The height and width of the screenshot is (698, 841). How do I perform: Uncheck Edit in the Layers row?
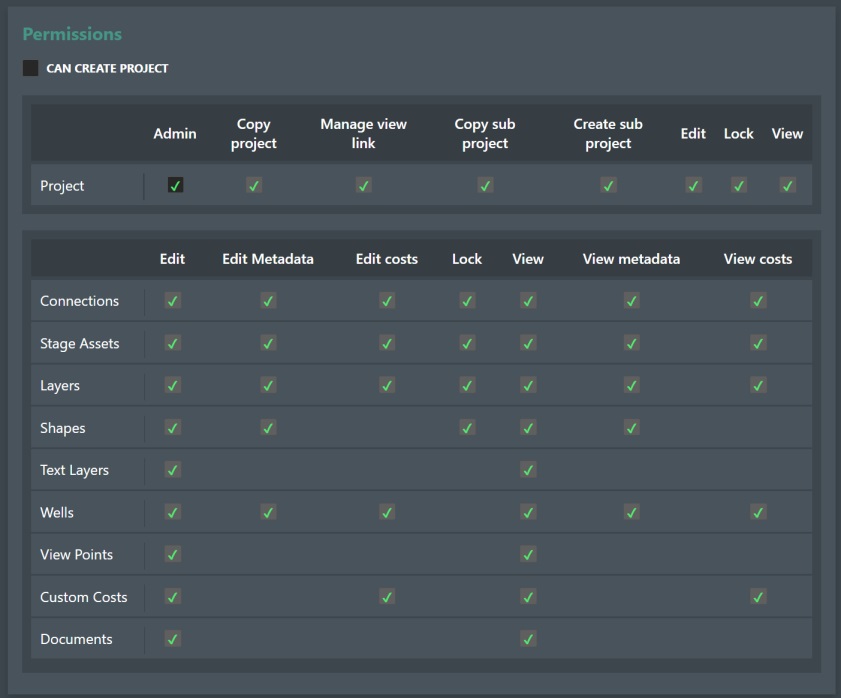coord(173,385)
